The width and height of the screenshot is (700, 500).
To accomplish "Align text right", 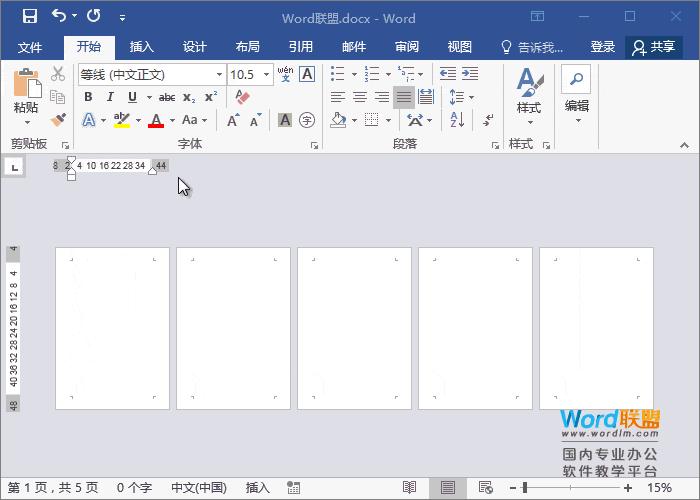I will [382, 97].
